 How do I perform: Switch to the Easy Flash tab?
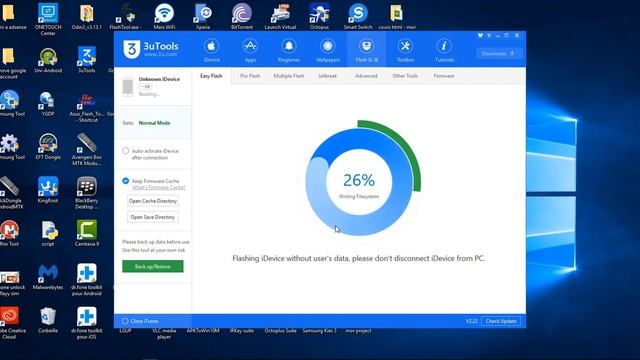pyautogui.click(x=211, y=76)
